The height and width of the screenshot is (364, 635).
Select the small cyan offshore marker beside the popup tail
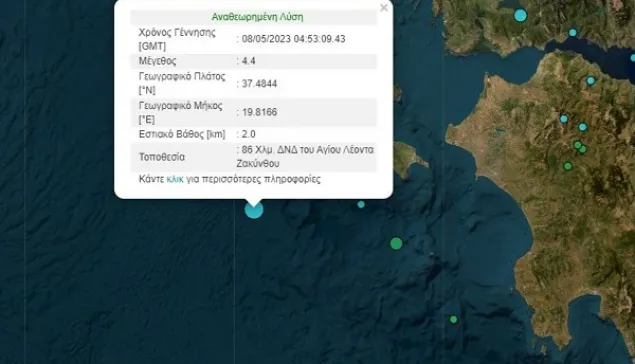click(x=361, y=204)
